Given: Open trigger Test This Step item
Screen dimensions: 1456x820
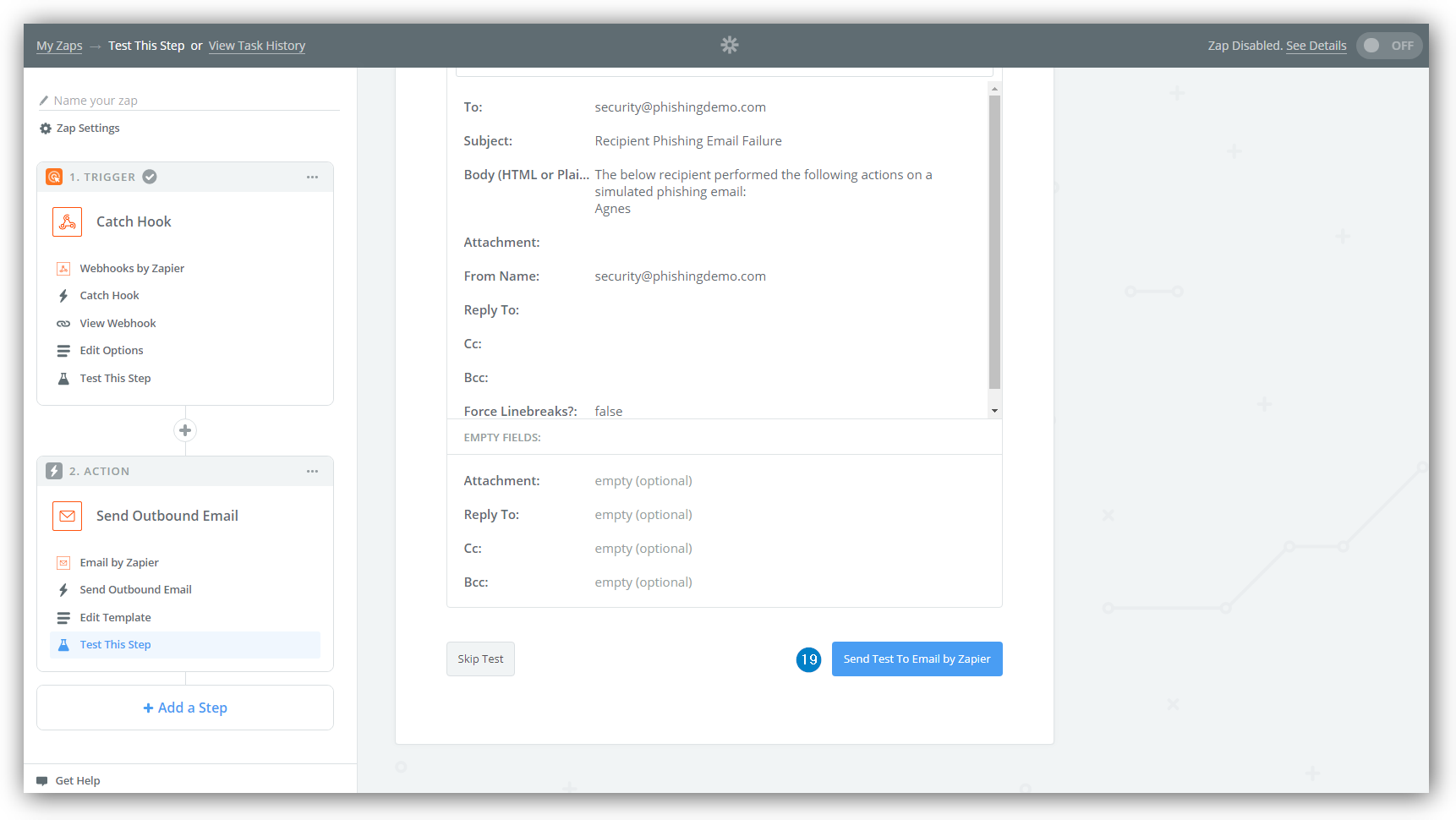Looking at the screenshot, I should click(115, 379).
